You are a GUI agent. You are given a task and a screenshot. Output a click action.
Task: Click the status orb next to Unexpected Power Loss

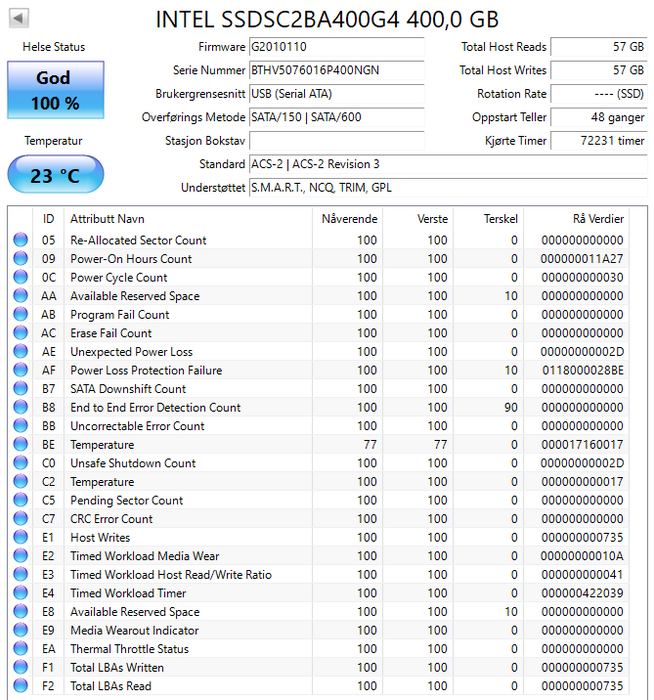point(20,352)
